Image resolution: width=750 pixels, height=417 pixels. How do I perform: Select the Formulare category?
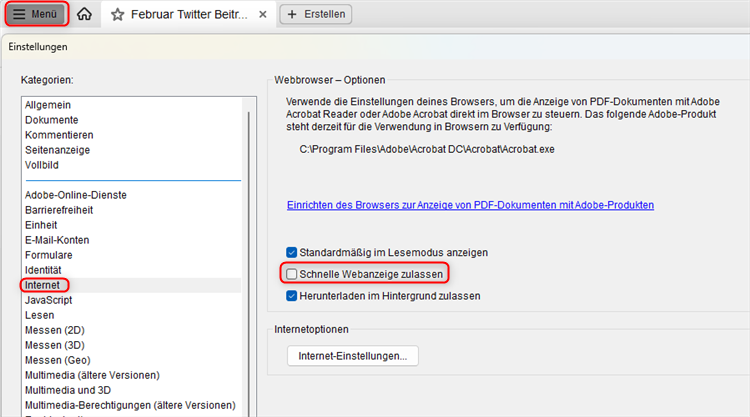pos(49,255)
